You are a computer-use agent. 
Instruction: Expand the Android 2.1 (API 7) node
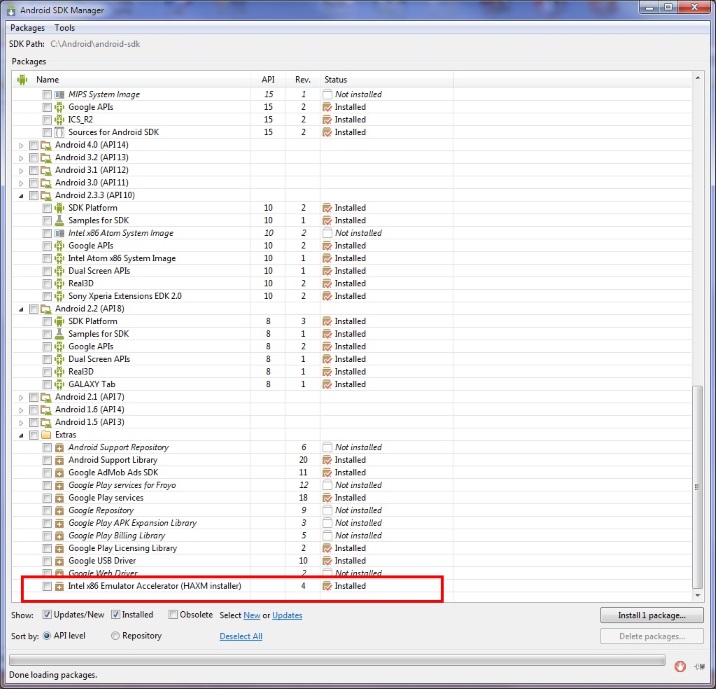21,398
